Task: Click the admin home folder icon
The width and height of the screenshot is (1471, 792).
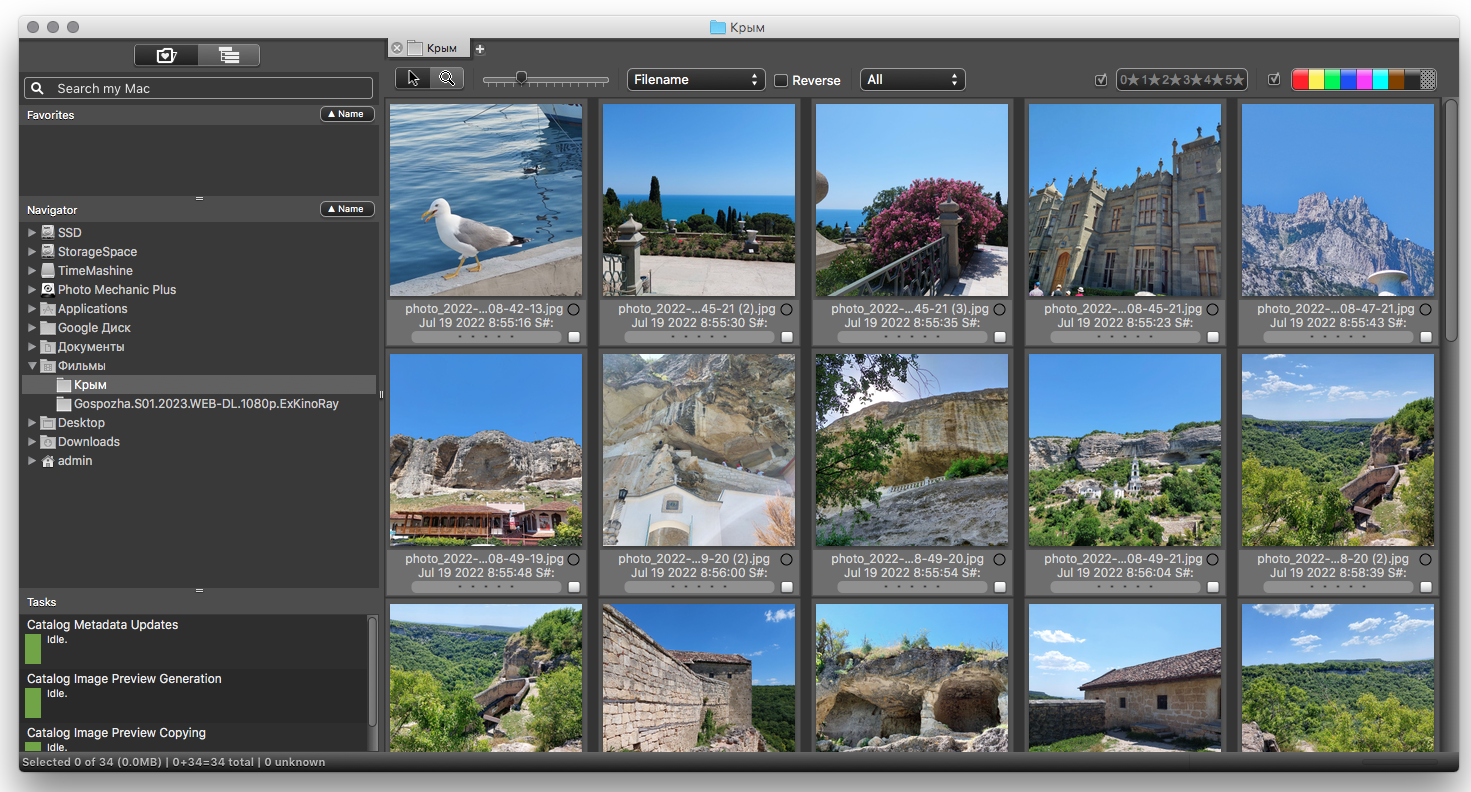Action: pyautogui.click(x=47, y=461)
